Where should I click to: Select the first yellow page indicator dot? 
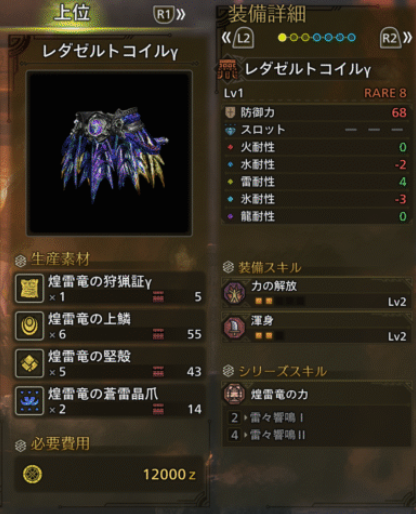point(282,38)
